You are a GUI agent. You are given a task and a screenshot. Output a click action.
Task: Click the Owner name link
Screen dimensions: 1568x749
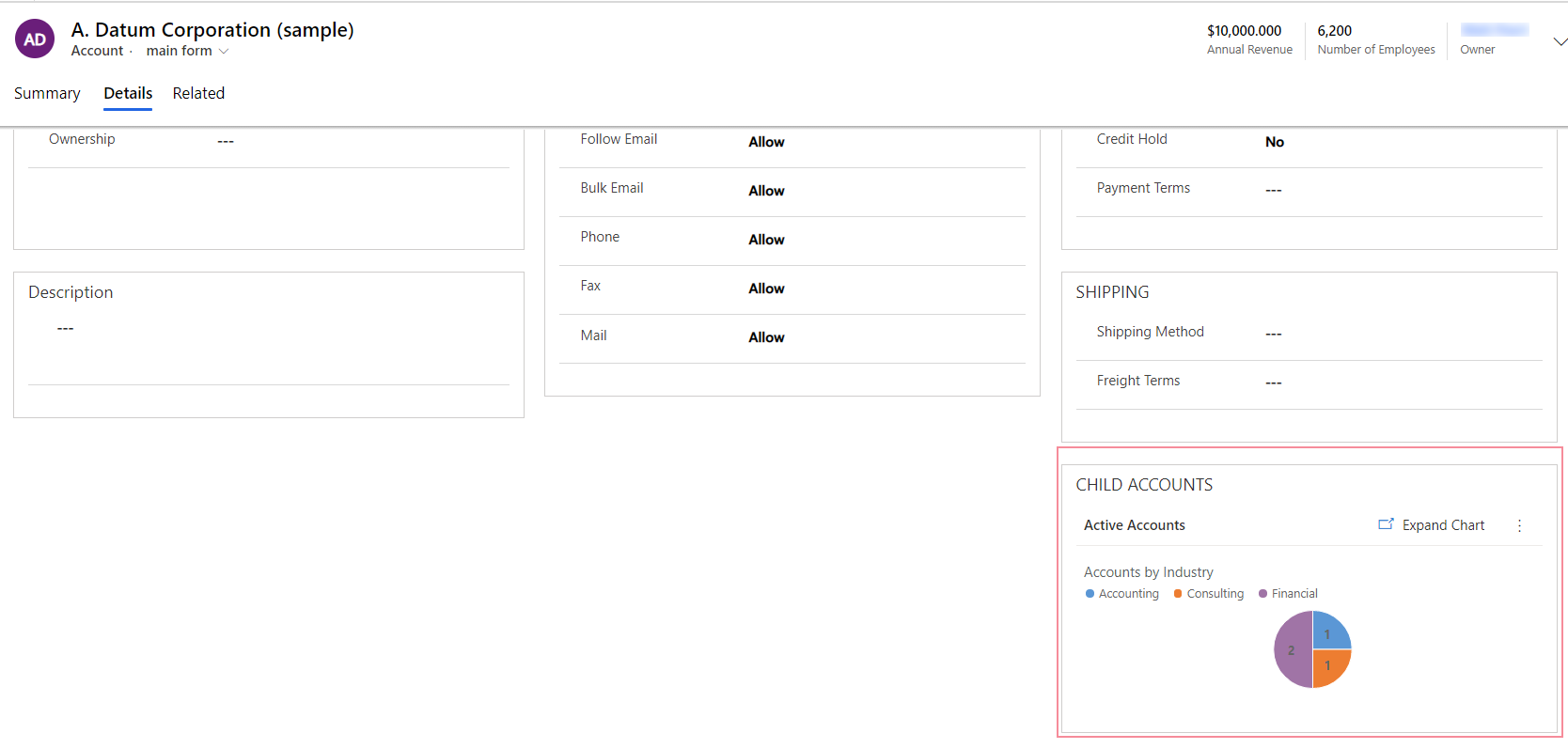[x=1494, y=31]
